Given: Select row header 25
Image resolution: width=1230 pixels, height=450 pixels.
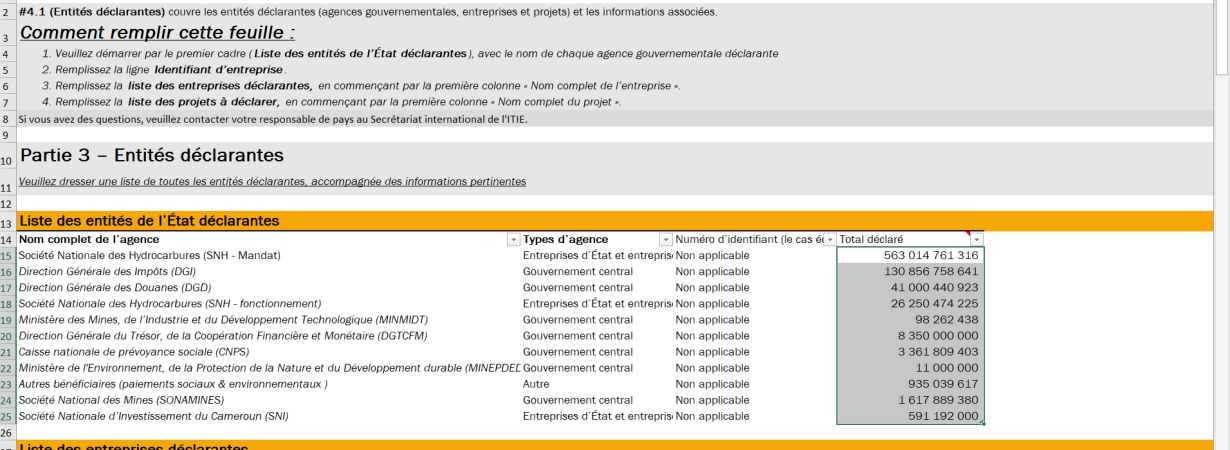Looking at the screenshot, I should pos(7,416).
